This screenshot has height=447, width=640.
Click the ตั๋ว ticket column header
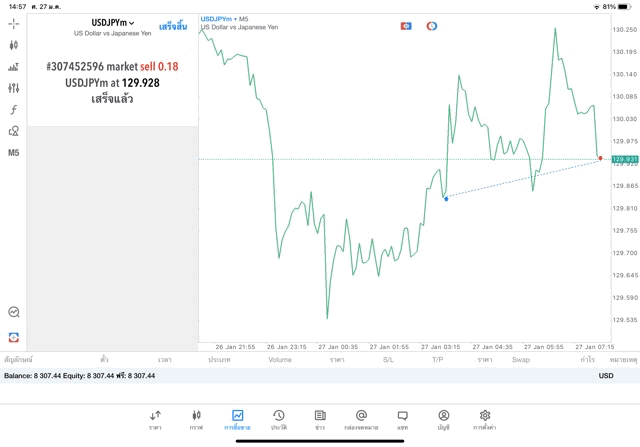104,360
